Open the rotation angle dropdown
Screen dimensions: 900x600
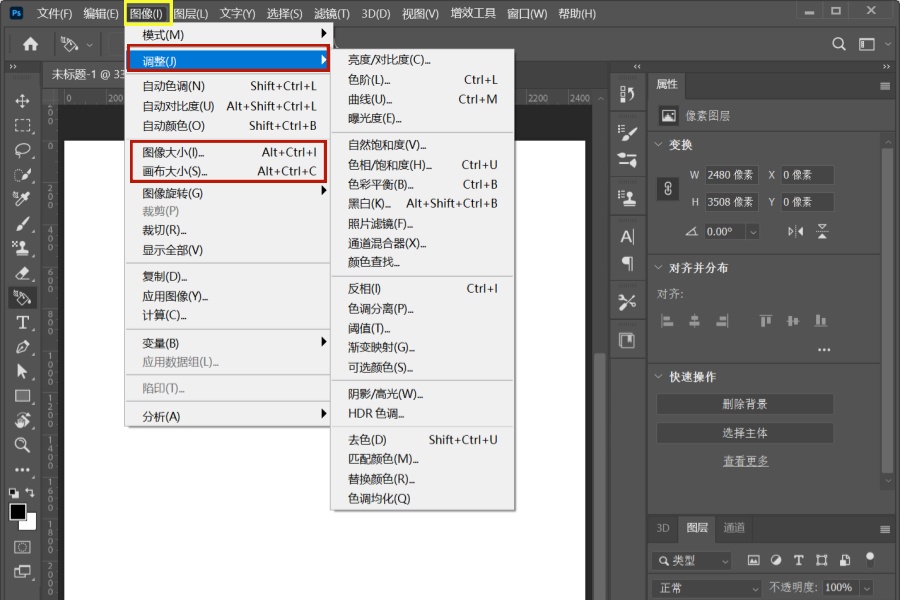point(753,232)
